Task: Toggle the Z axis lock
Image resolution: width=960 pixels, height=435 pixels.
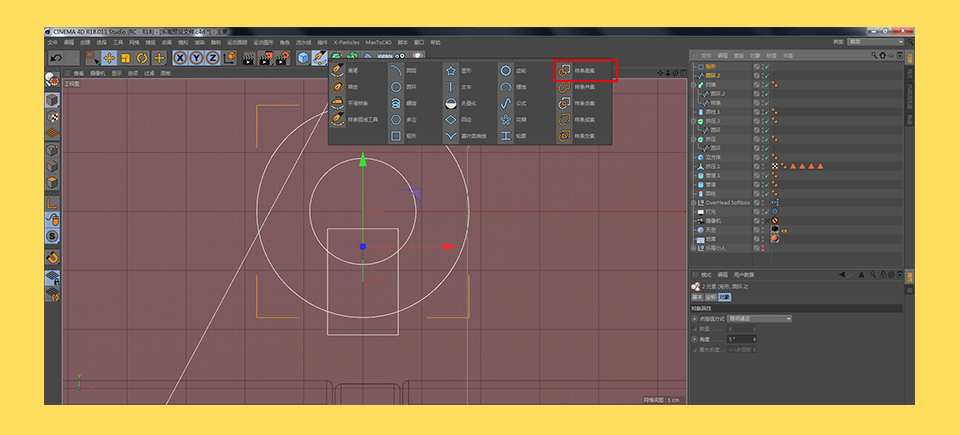Action: point(212,58)
